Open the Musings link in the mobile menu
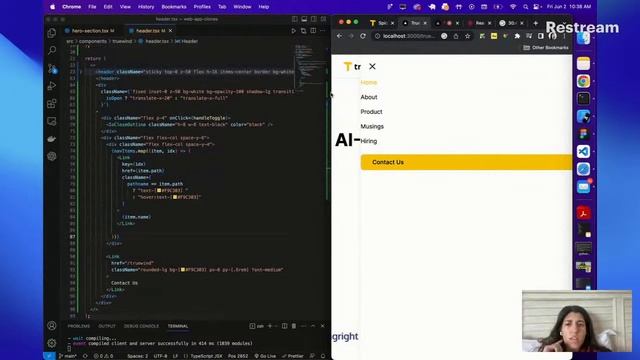640x360 pixels. [x=372, y=127]
